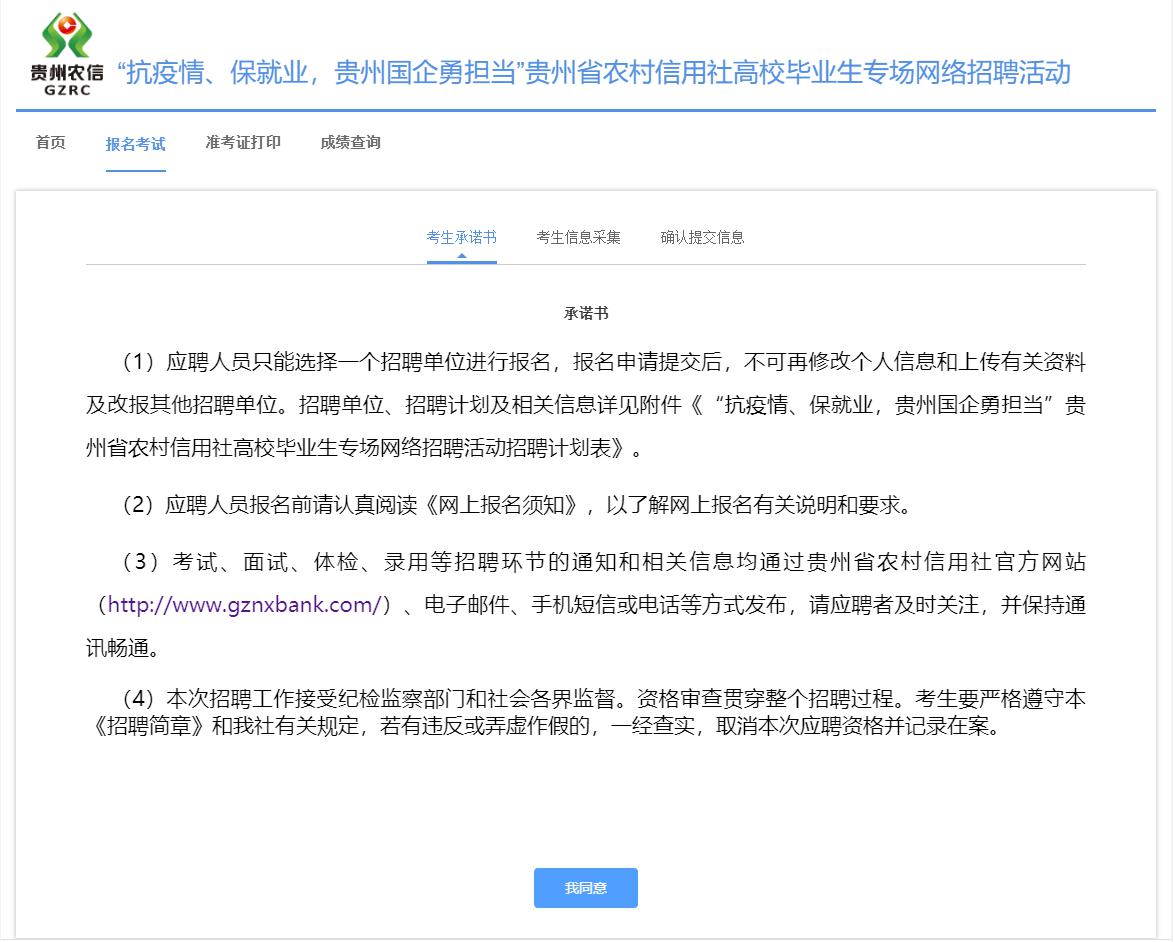Viewport: 1173px width, 942px height.
Task: Click the GZRC letters beneath the logo
Action: pos(66,90)
